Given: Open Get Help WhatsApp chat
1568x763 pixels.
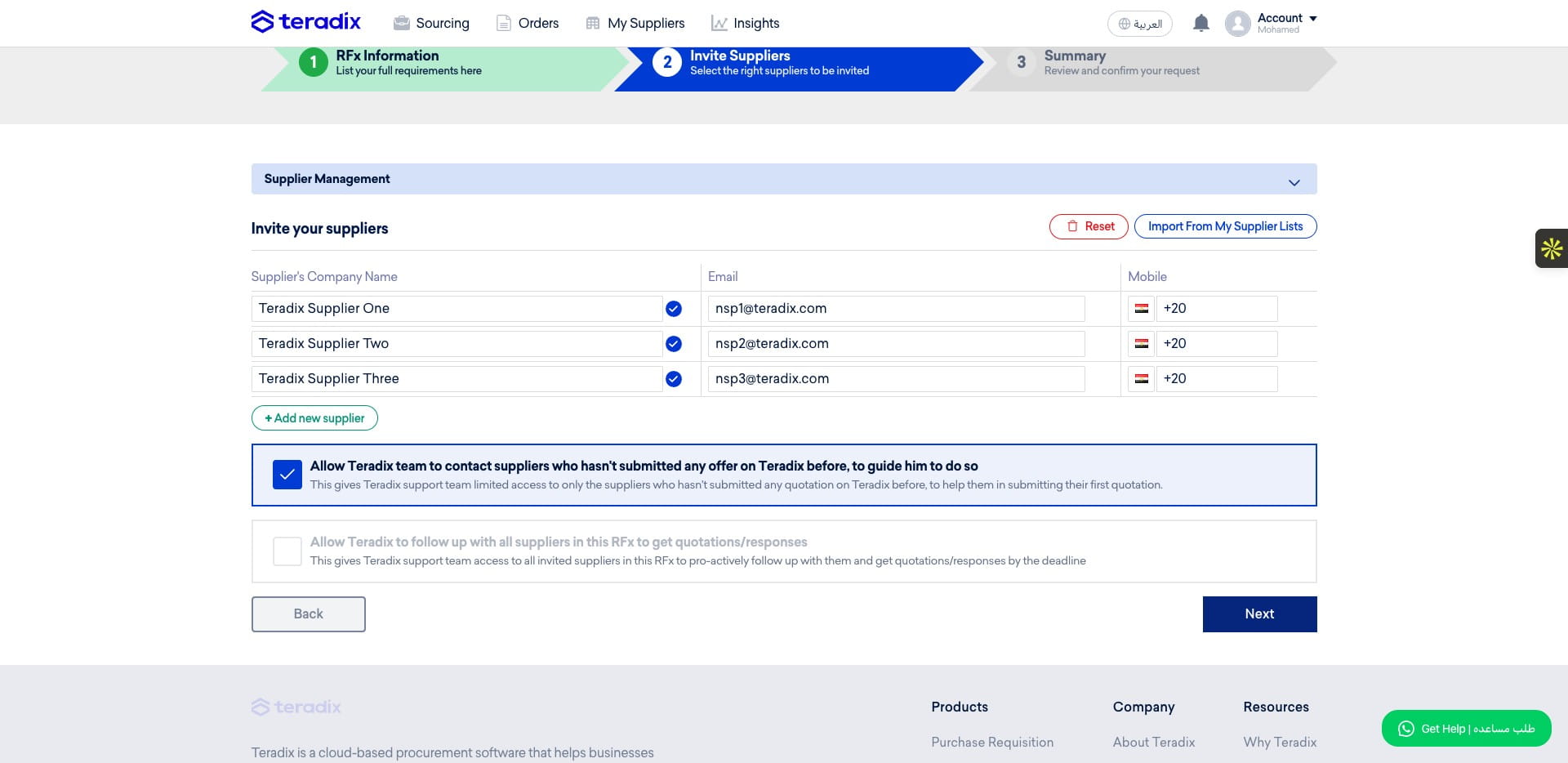Looking at the screenshot, I should pos(1466,729).
